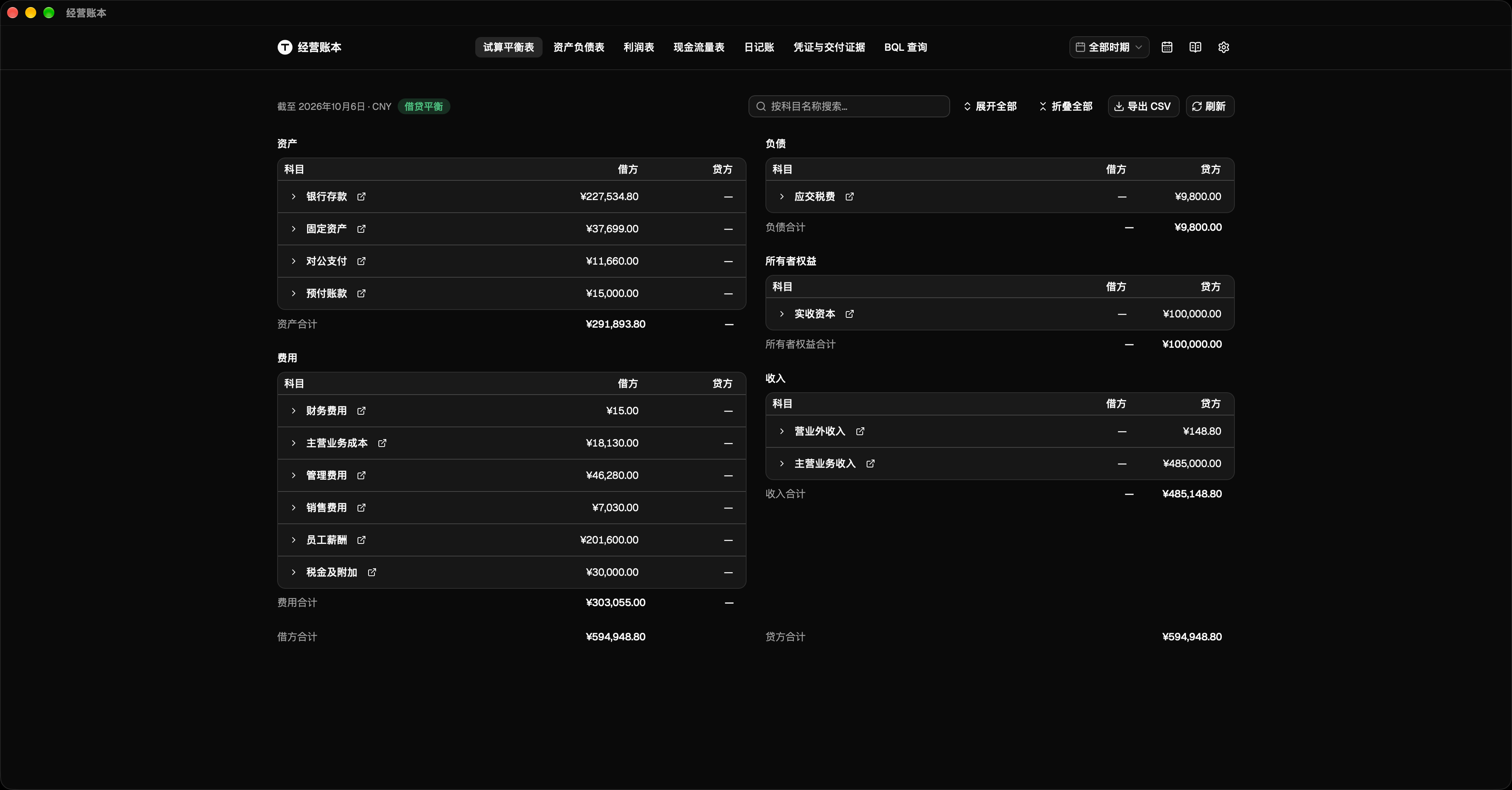Click the 折叠全部 button
The width and height of the screenshot is (1512, 790).
(x=1066, y=106)
